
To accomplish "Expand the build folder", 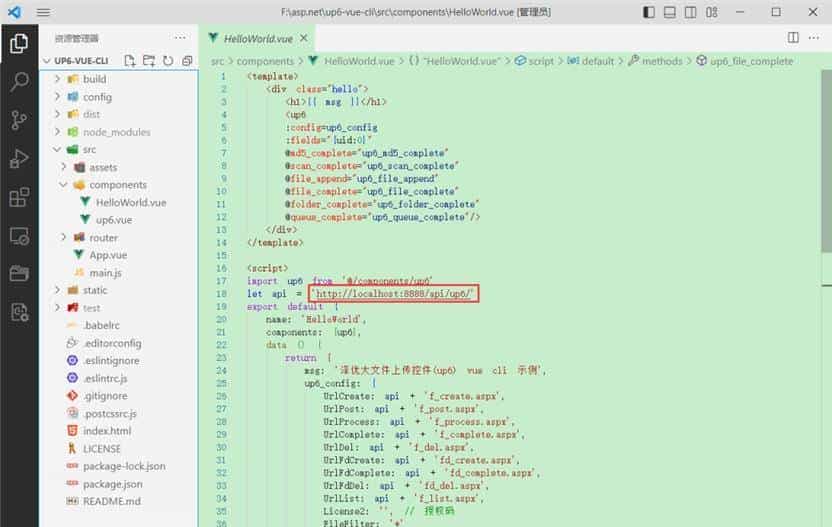I will click(94, 79).
